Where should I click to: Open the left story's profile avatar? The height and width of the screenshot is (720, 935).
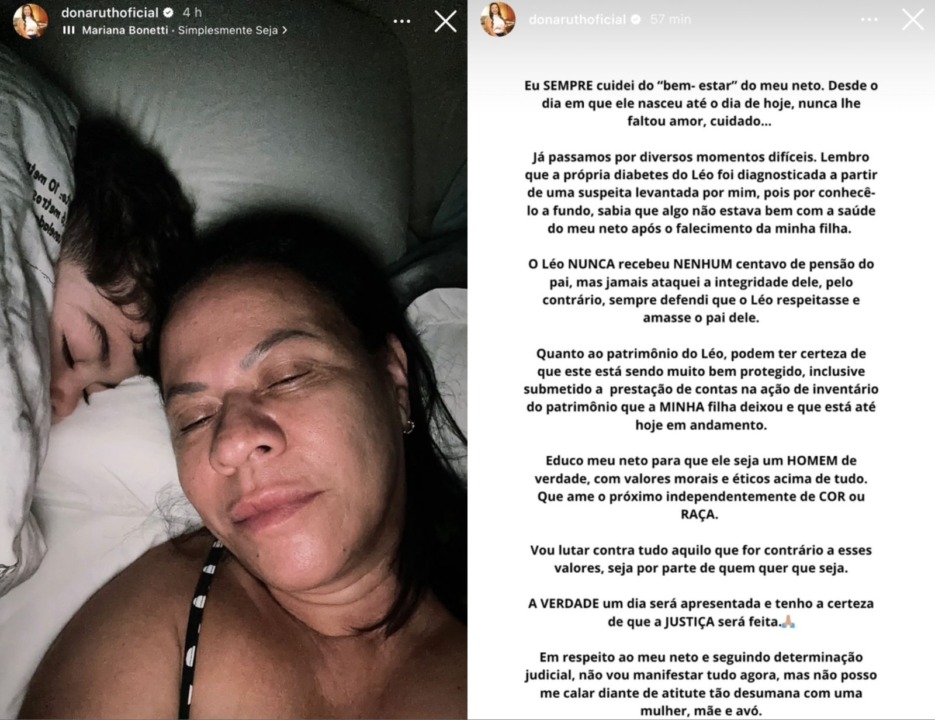(x=30, y=21)
